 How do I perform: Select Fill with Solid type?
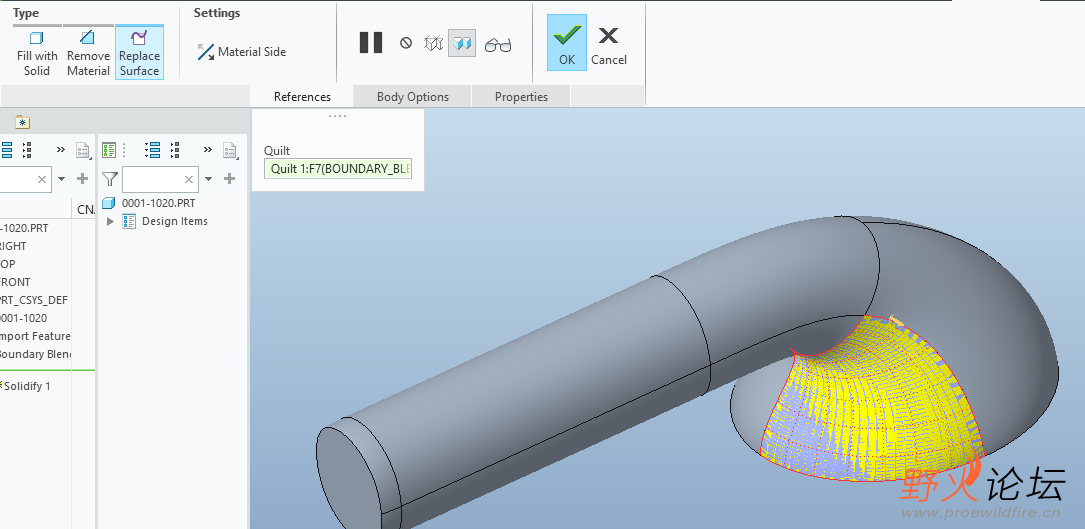pos(37,53)
